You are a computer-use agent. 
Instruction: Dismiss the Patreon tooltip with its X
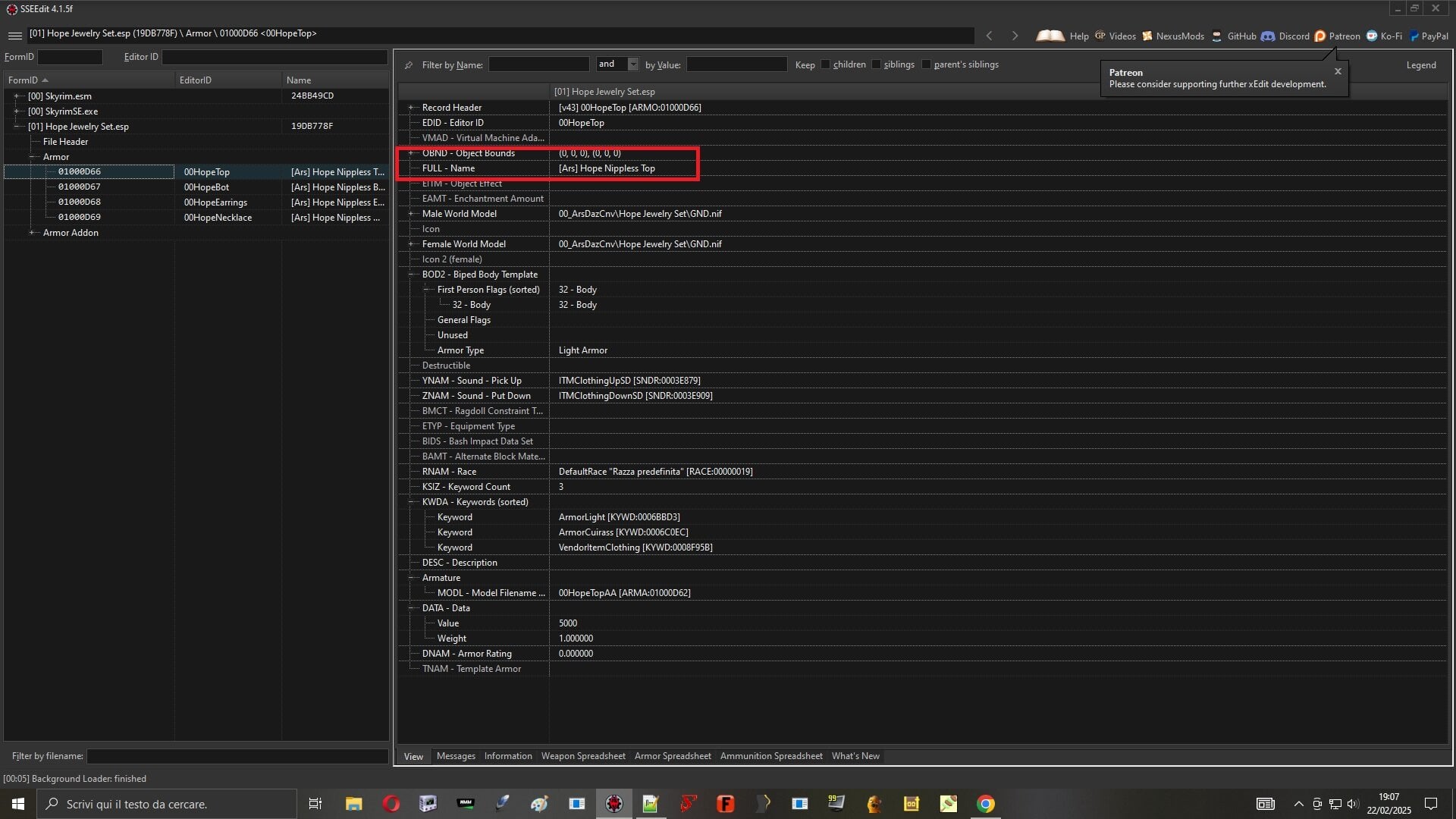(1338, 71)
